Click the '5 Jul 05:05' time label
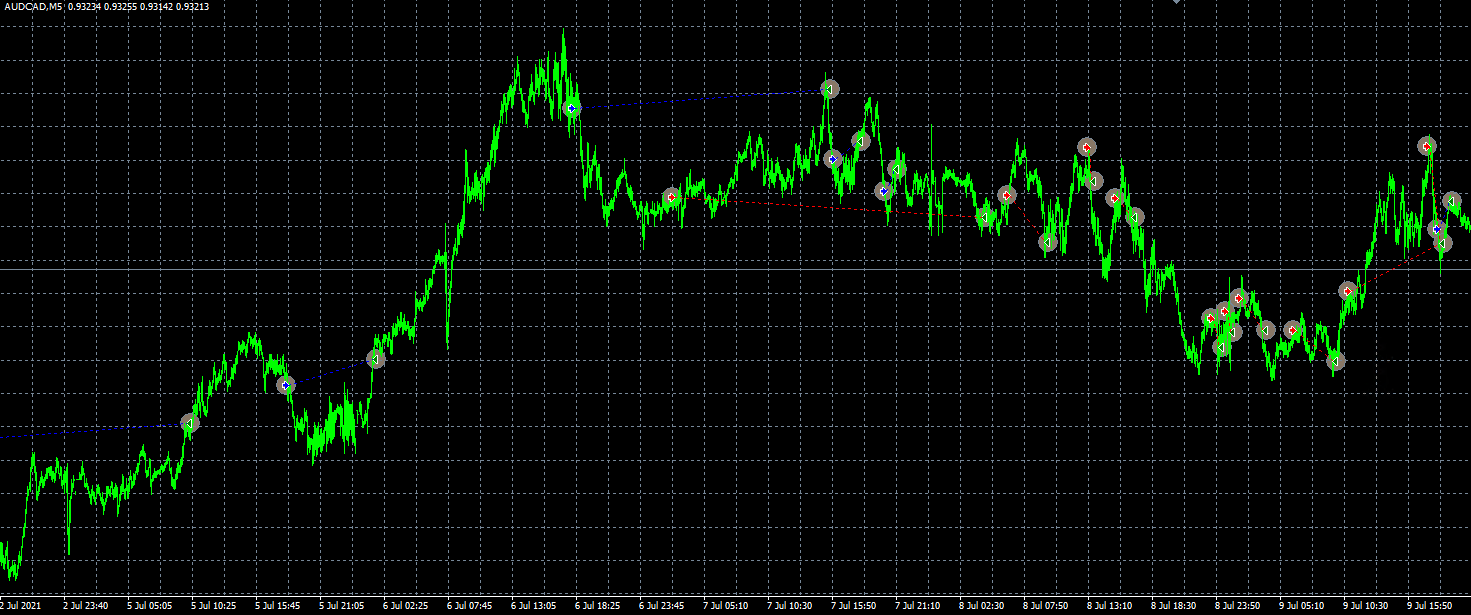The width and height of the screenshot is (1471, 615). (149, 605)
